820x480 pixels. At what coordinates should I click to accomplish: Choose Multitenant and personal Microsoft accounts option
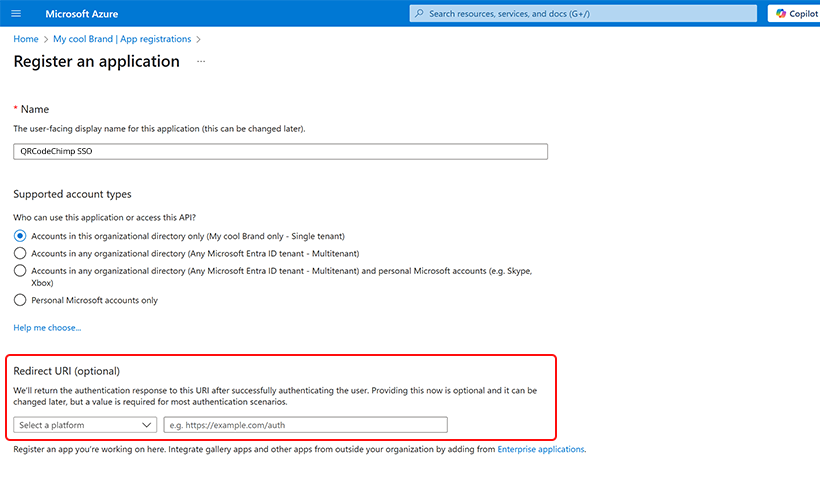20,271
